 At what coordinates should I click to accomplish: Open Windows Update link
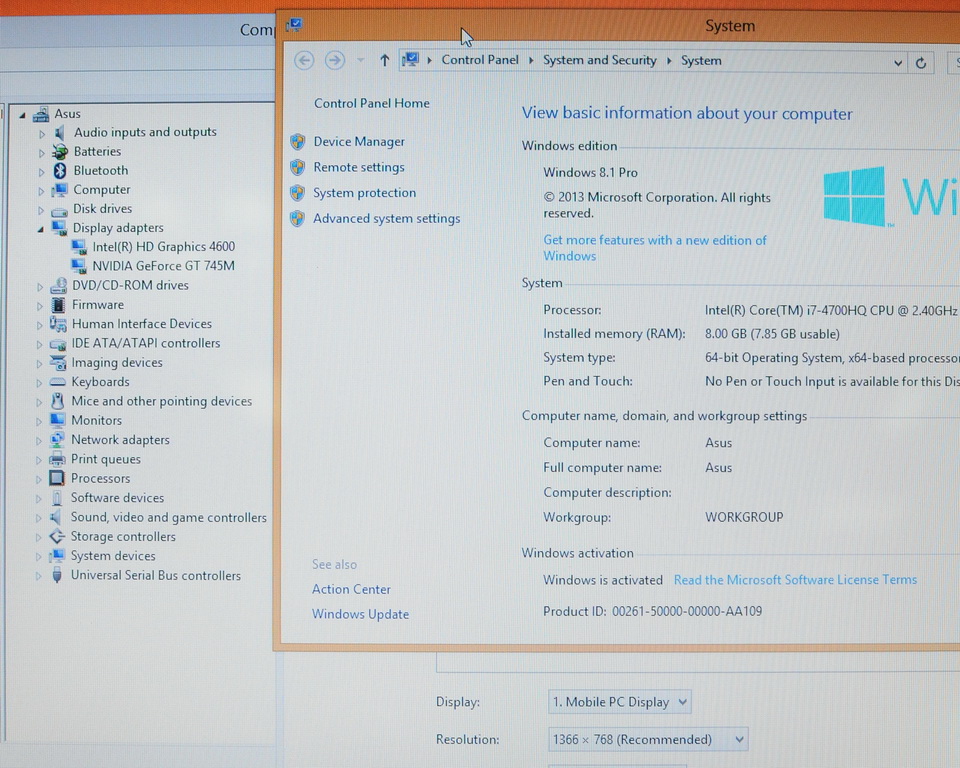[360, 614]
